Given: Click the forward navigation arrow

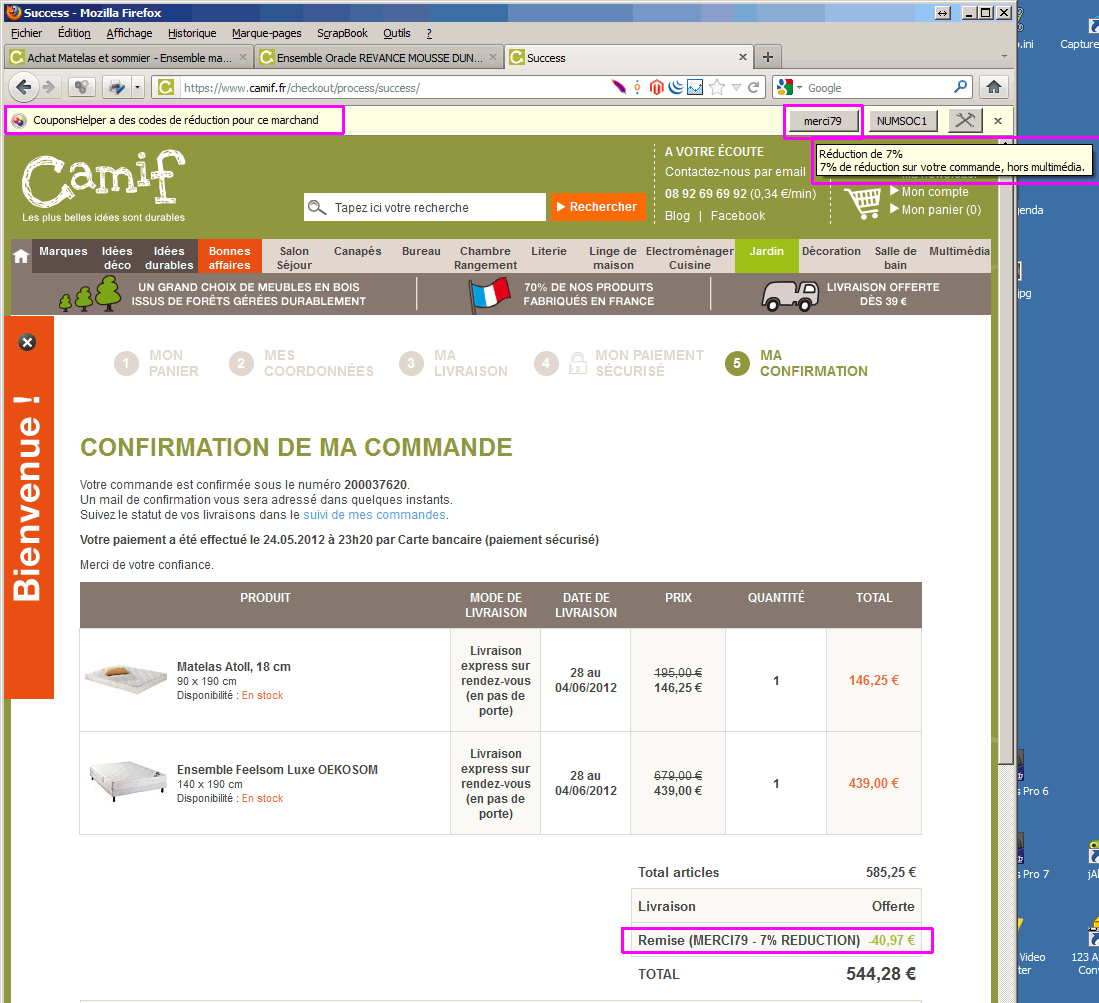Looking at the screenshot, I should point(49,88).
